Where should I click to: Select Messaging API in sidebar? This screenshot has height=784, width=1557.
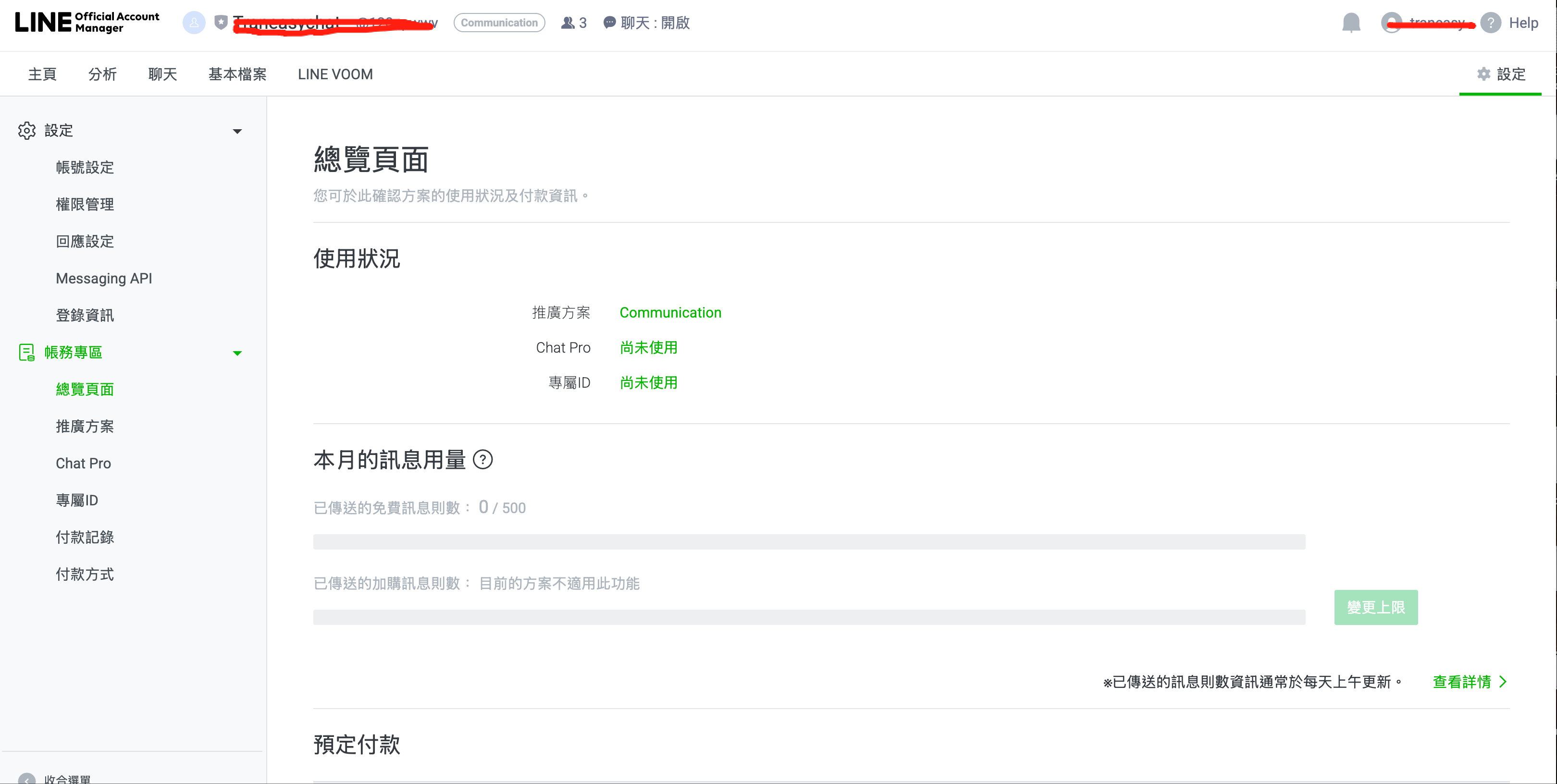click(x=103, y=279)
